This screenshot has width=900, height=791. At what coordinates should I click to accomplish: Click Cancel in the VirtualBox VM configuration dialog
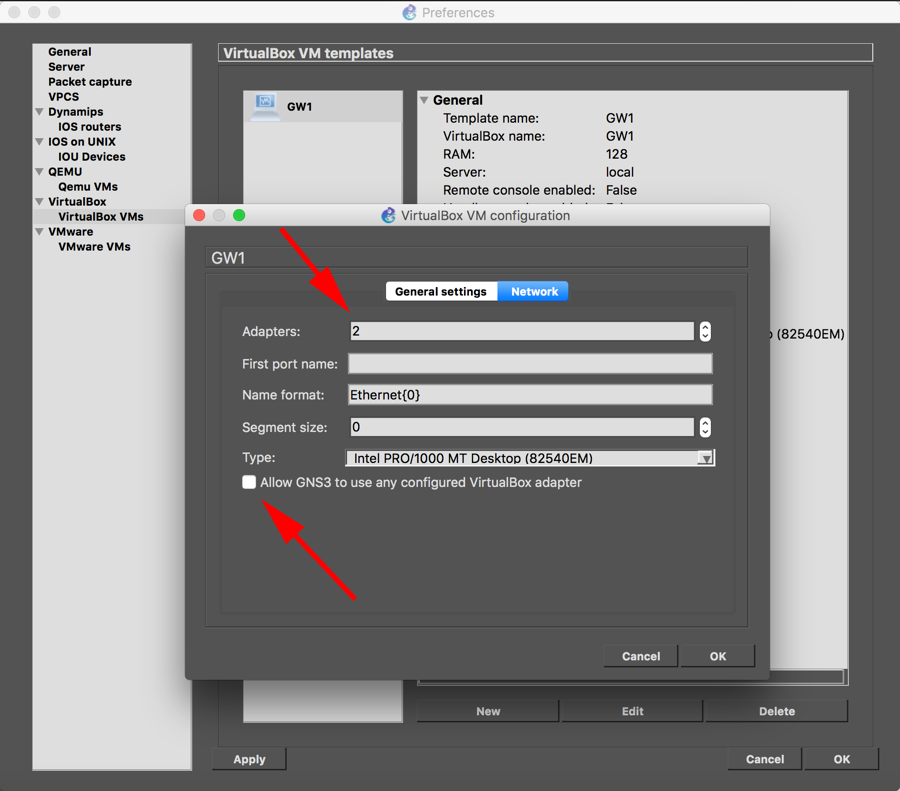point(641,656)
